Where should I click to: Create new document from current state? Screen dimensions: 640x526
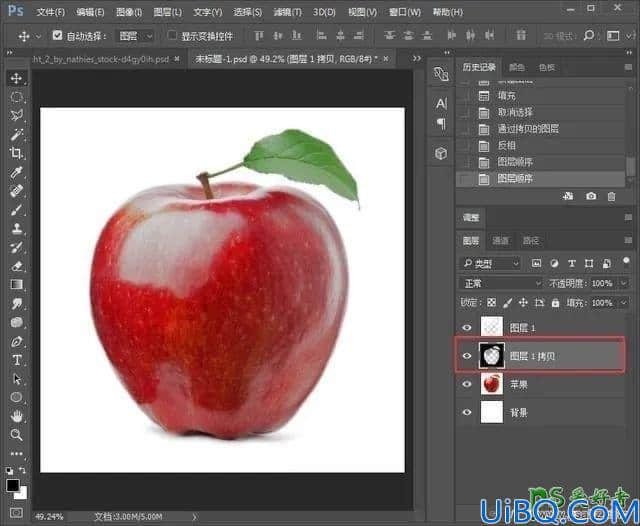[568, 196]
